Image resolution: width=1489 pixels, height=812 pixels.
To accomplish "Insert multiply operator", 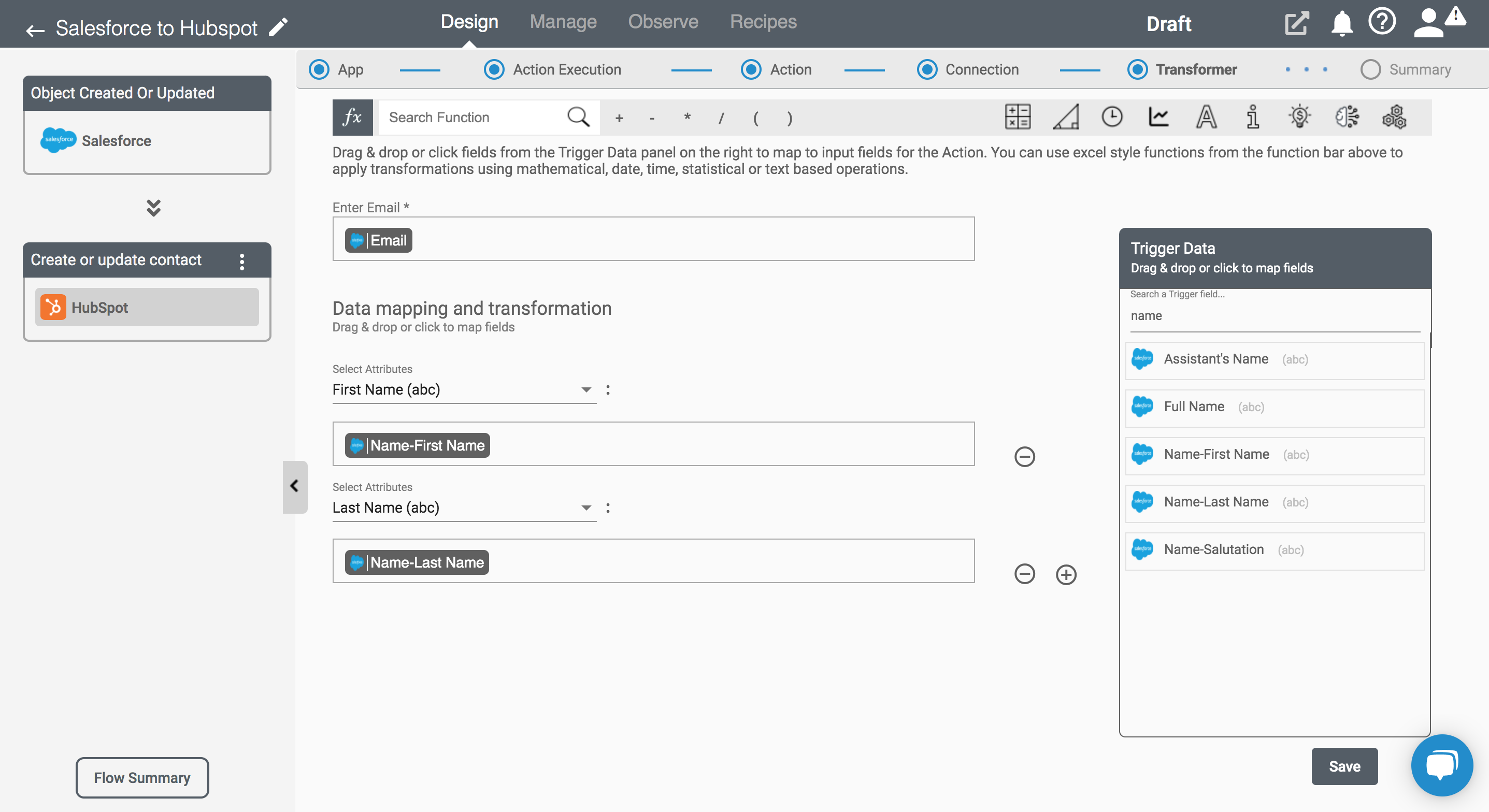I will [688, 118].
